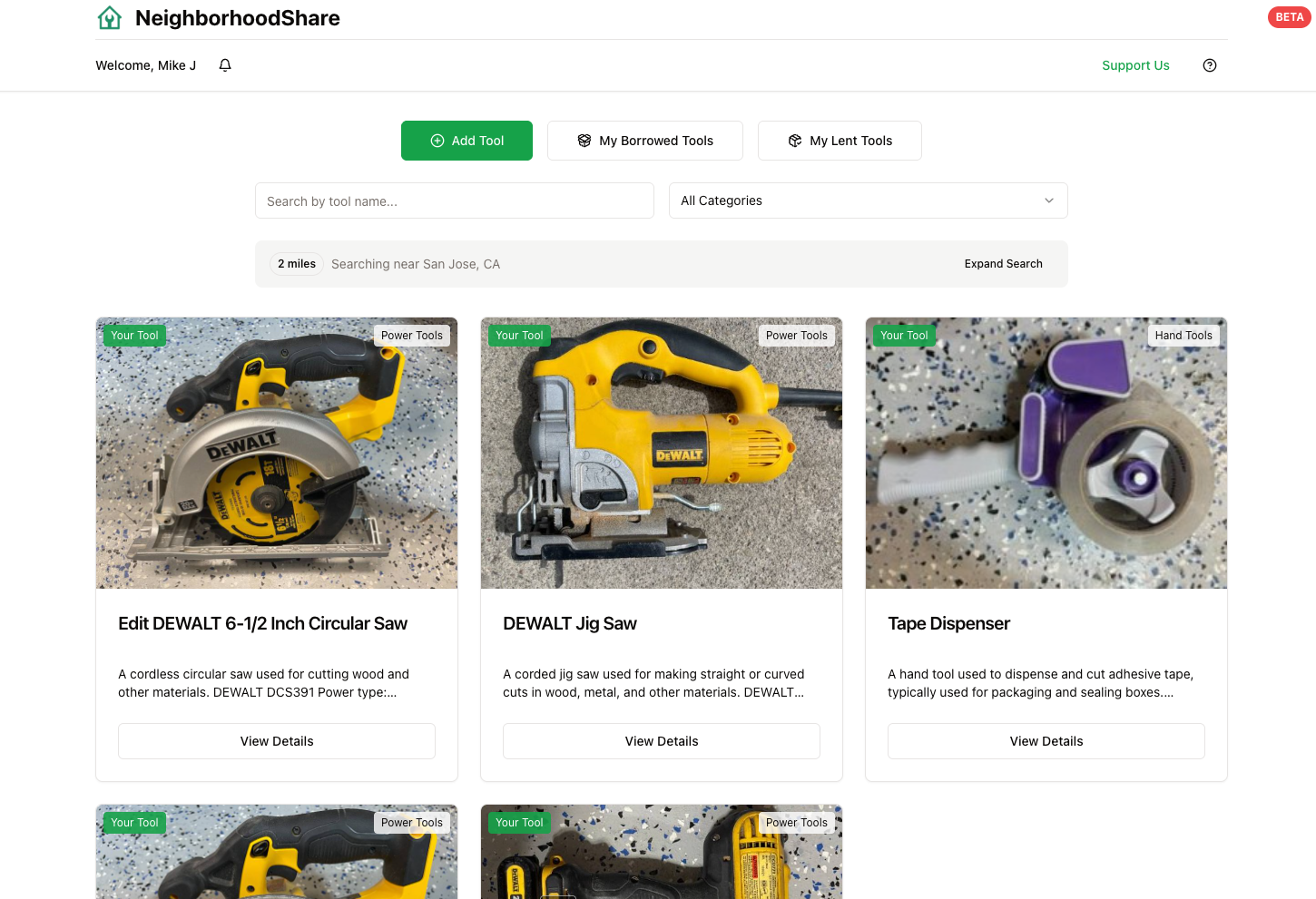Click the red BETA badge

[x=1289, y=17]
